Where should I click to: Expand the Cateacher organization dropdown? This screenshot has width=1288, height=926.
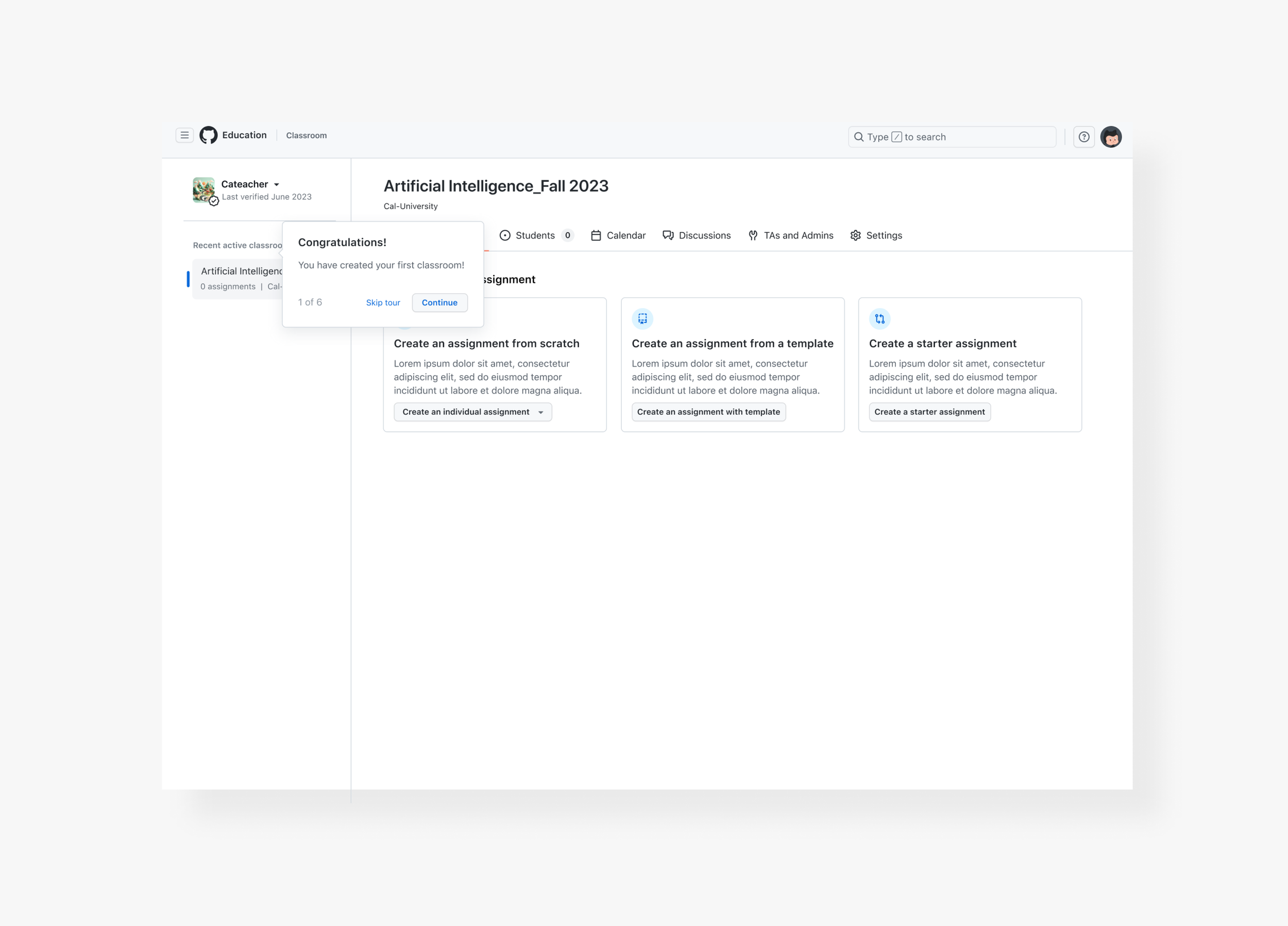(277, 184)
